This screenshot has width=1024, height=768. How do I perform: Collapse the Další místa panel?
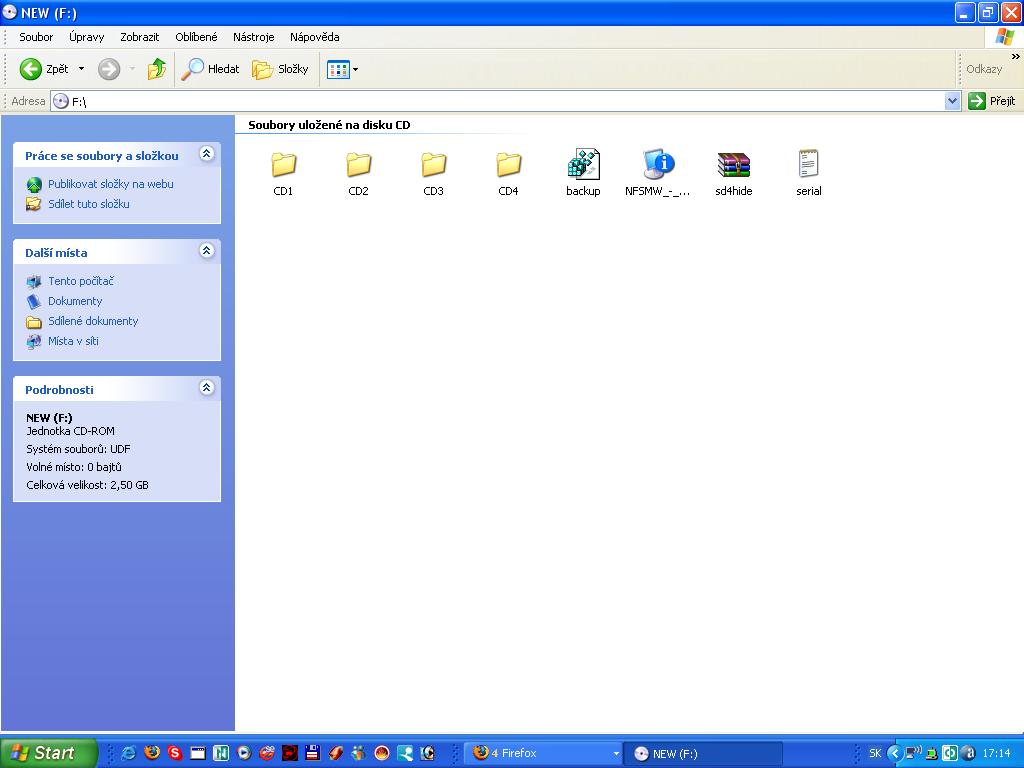point(206,251)
